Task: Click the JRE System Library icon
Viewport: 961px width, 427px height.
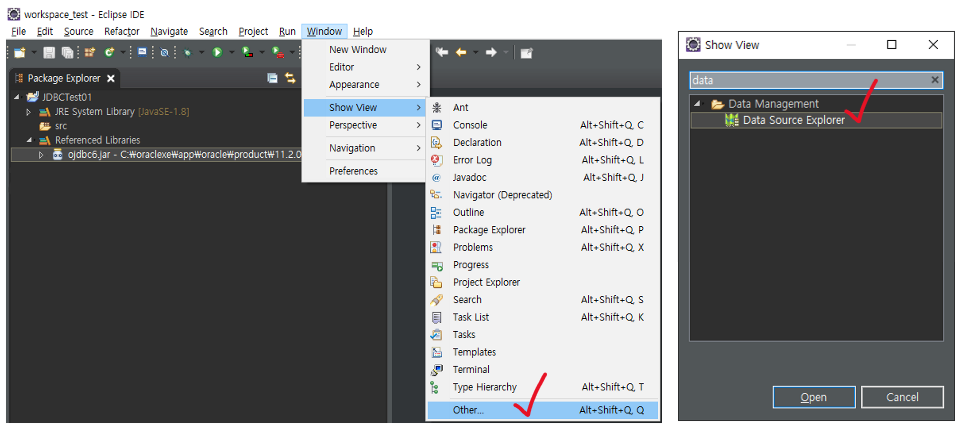Action: pos(44,112)
